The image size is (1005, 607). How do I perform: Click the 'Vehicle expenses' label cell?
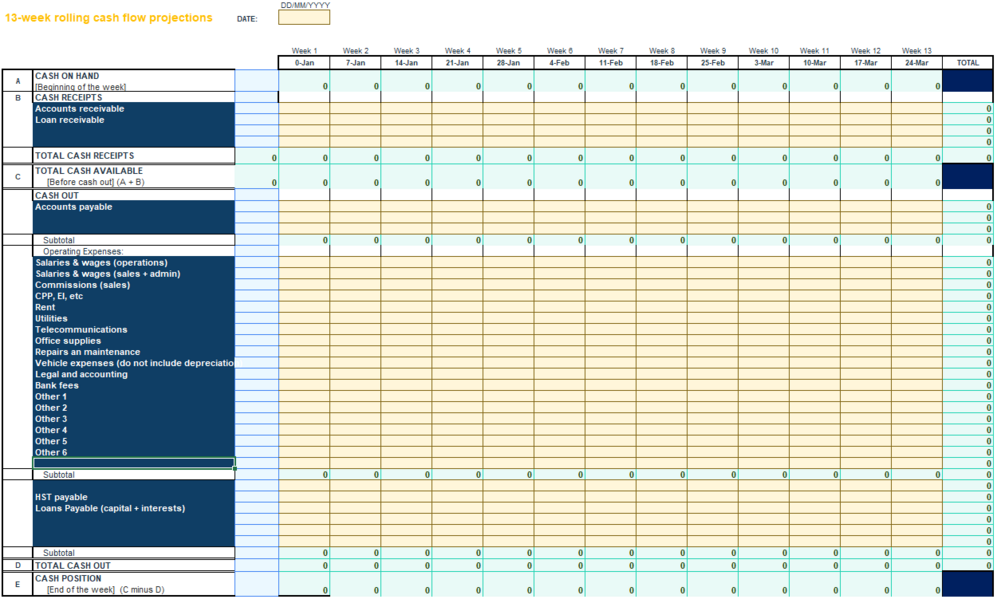click(x=134, y=363)
